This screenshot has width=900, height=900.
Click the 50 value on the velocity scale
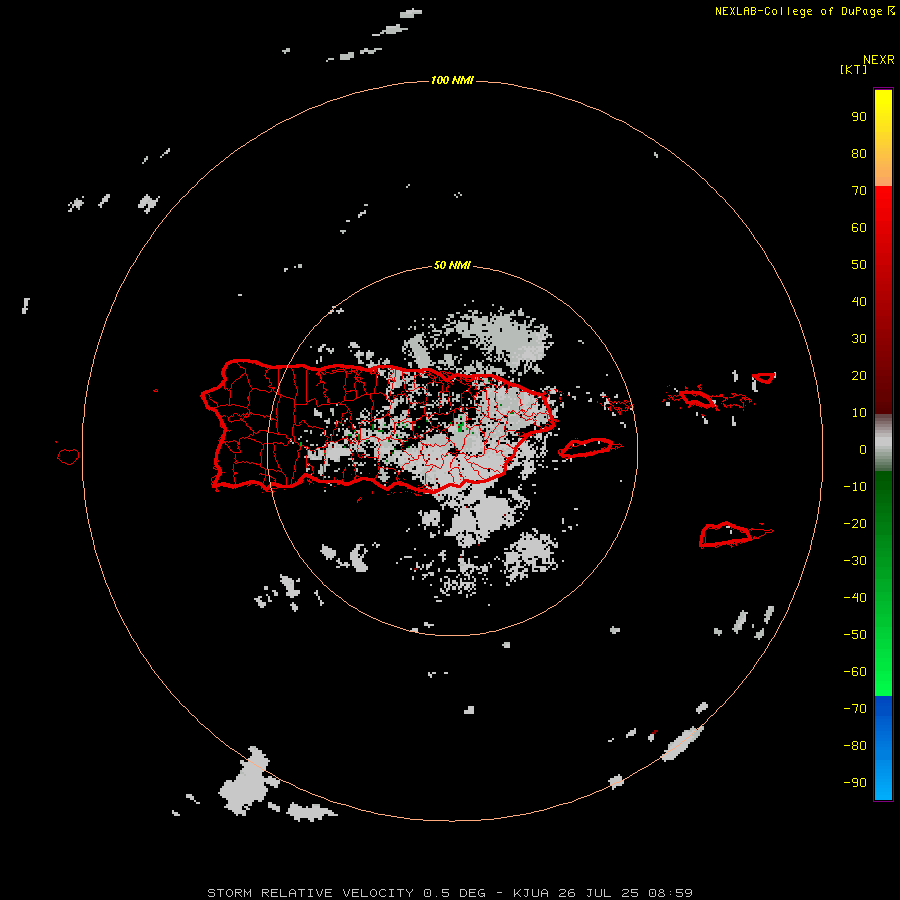[x=859, y=265]
